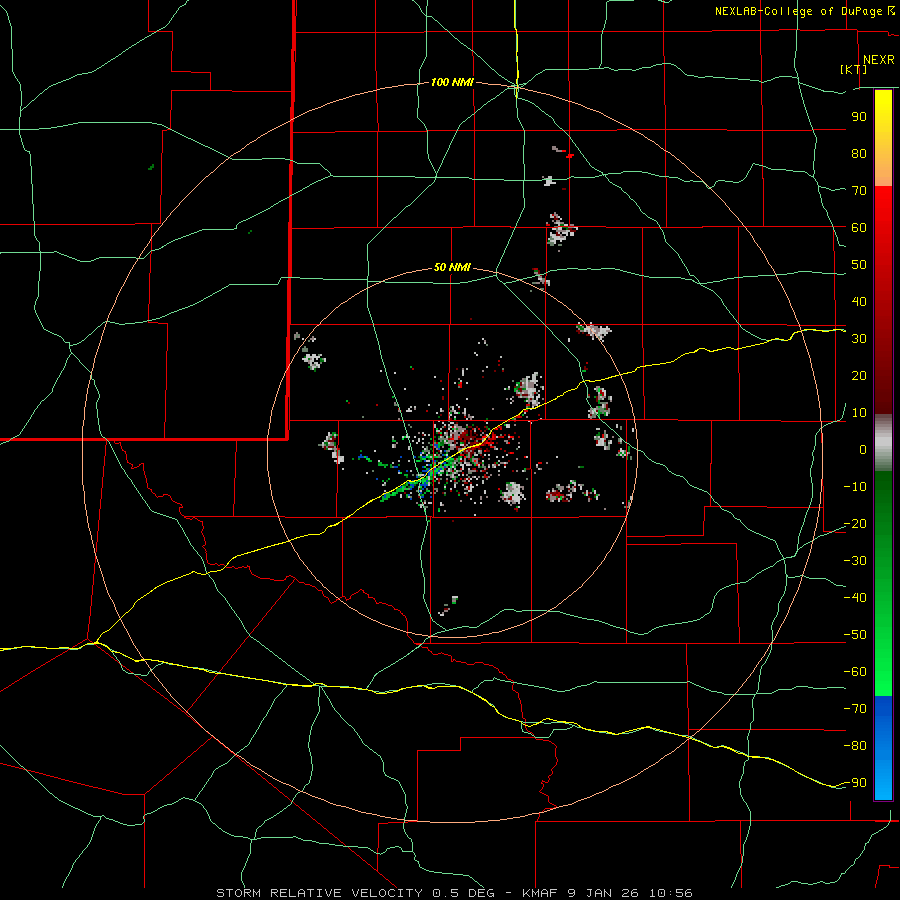This screenshot has width=900, height=900.
Task: Pick the orange segment of the color bar
Action: click(x=883, y=166)
